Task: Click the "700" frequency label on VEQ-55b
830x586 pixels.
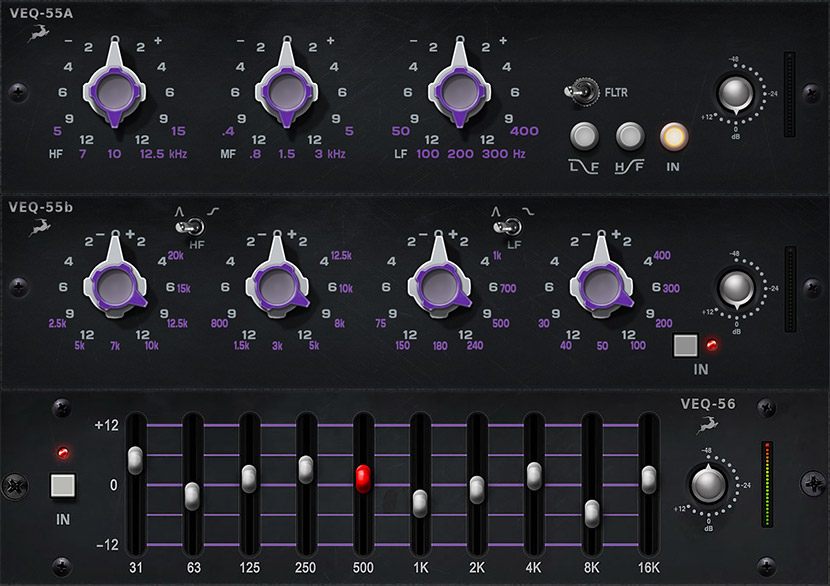Action: point(508,289)
